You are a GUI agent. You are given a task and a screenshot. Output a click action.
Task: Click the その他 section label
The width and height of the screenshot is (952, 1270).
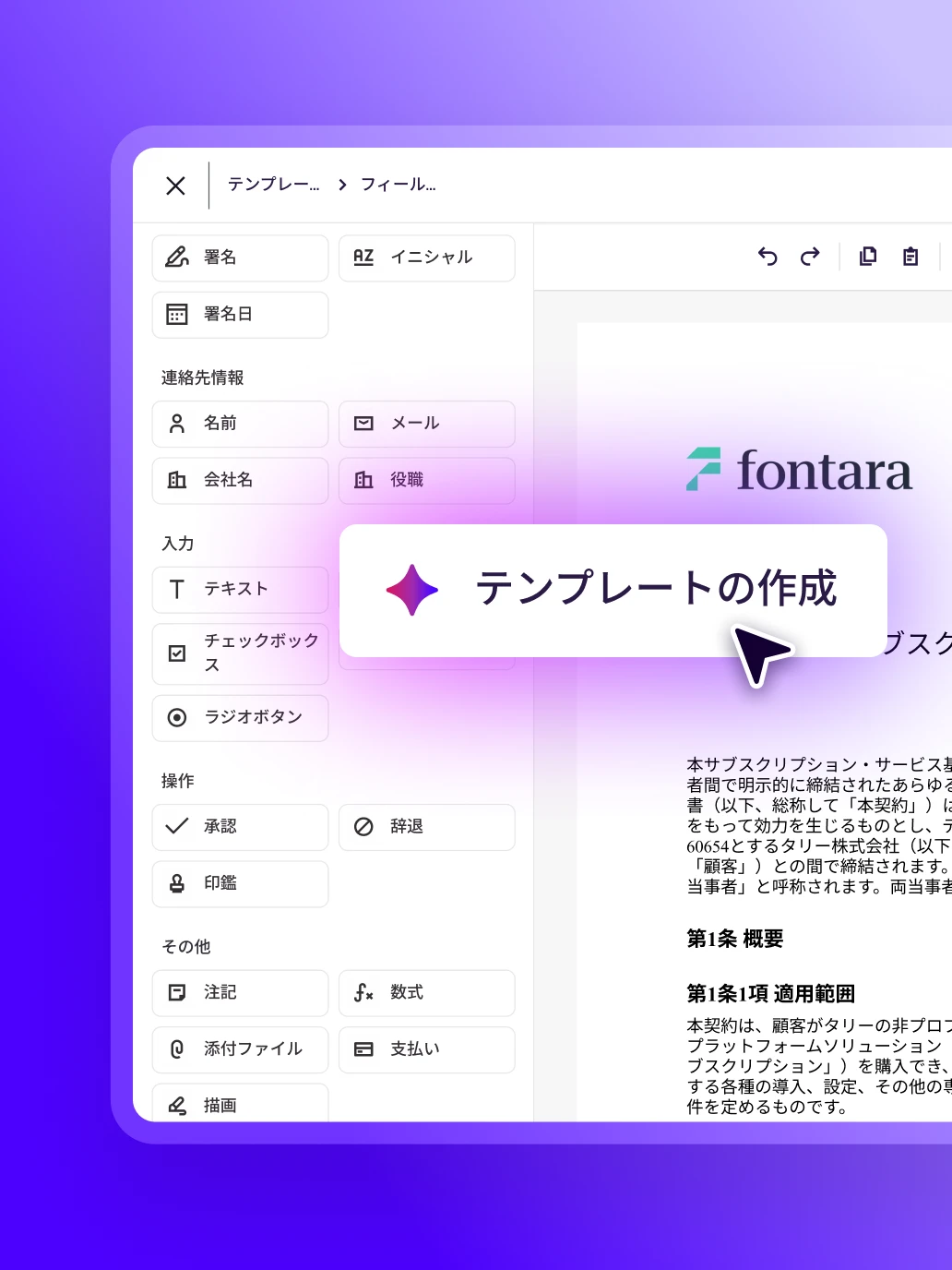[186, 947]
